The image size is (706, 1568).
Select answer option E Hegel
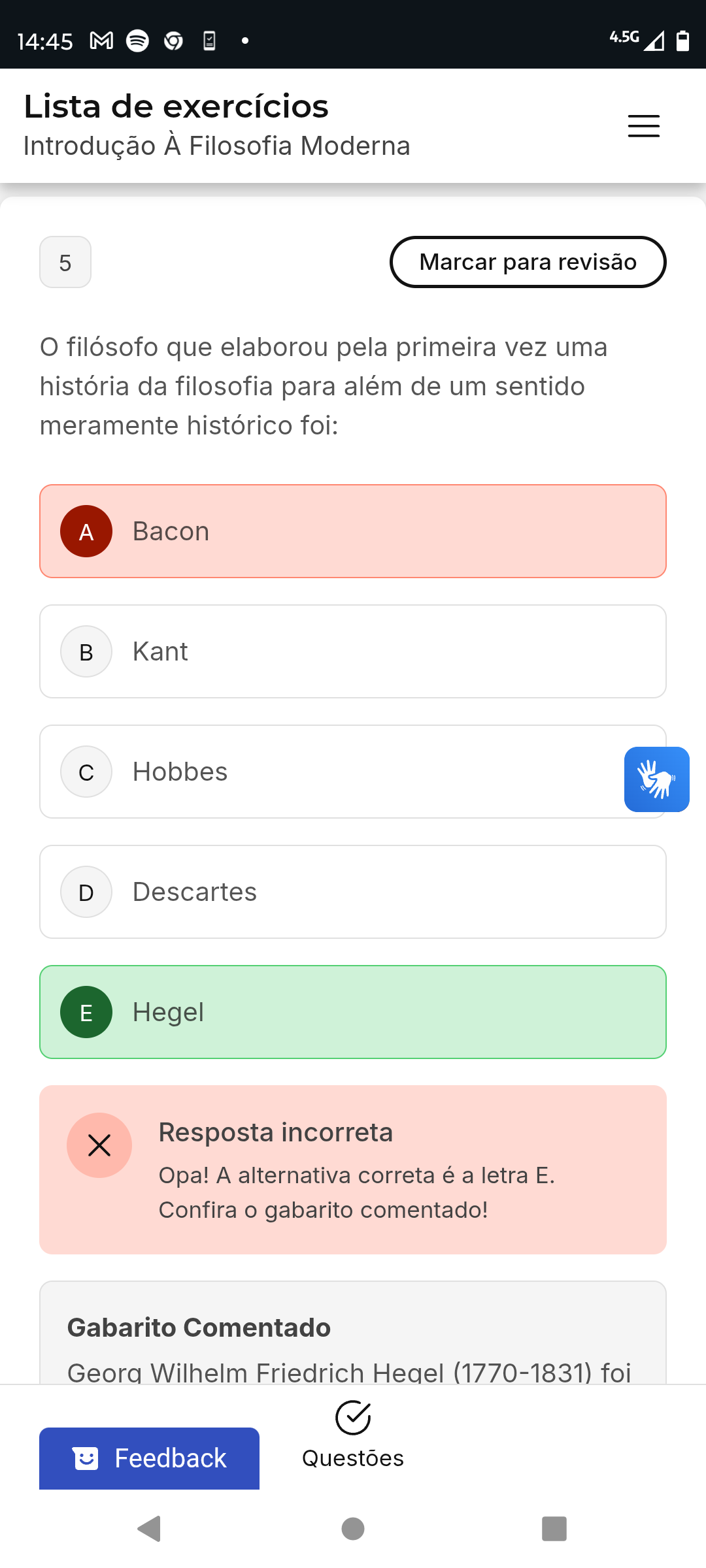[353, 1012]
